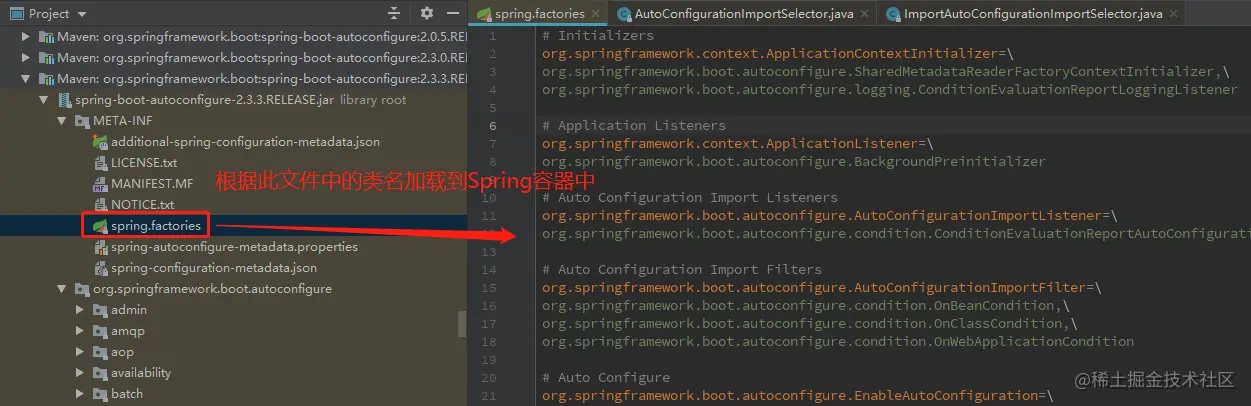Click the Project panel vertical scrollbar thumb
Viewport: 1251px width, 406px height.
[x=462, y=323]
